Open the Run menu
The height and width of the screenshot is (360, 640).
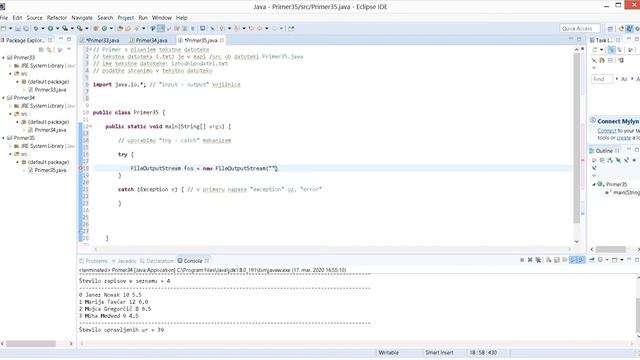(x=143, y=18)
